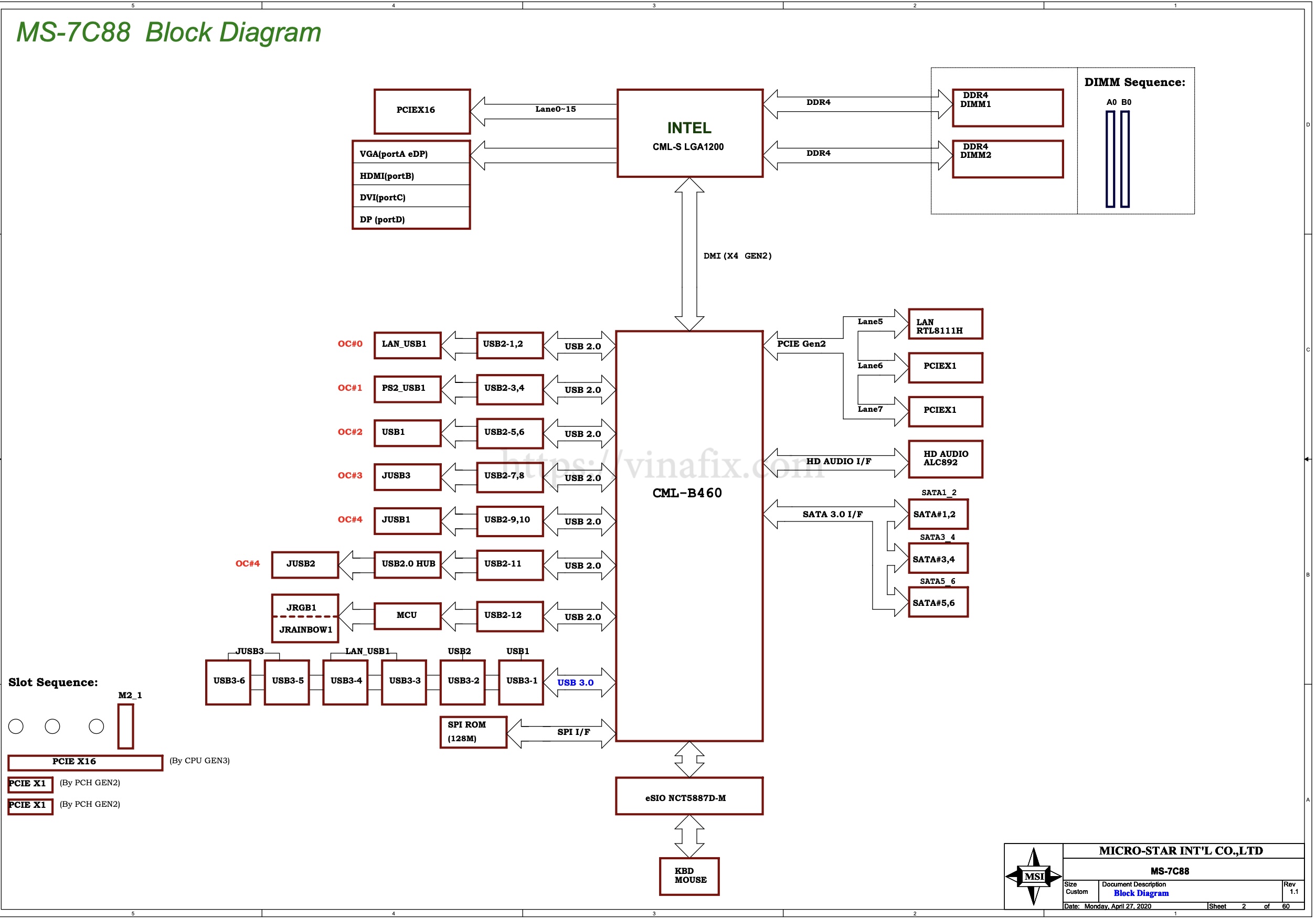Click the USB2.0 HUB block
The image size is (1316, 918).
(x=408, y=564)
